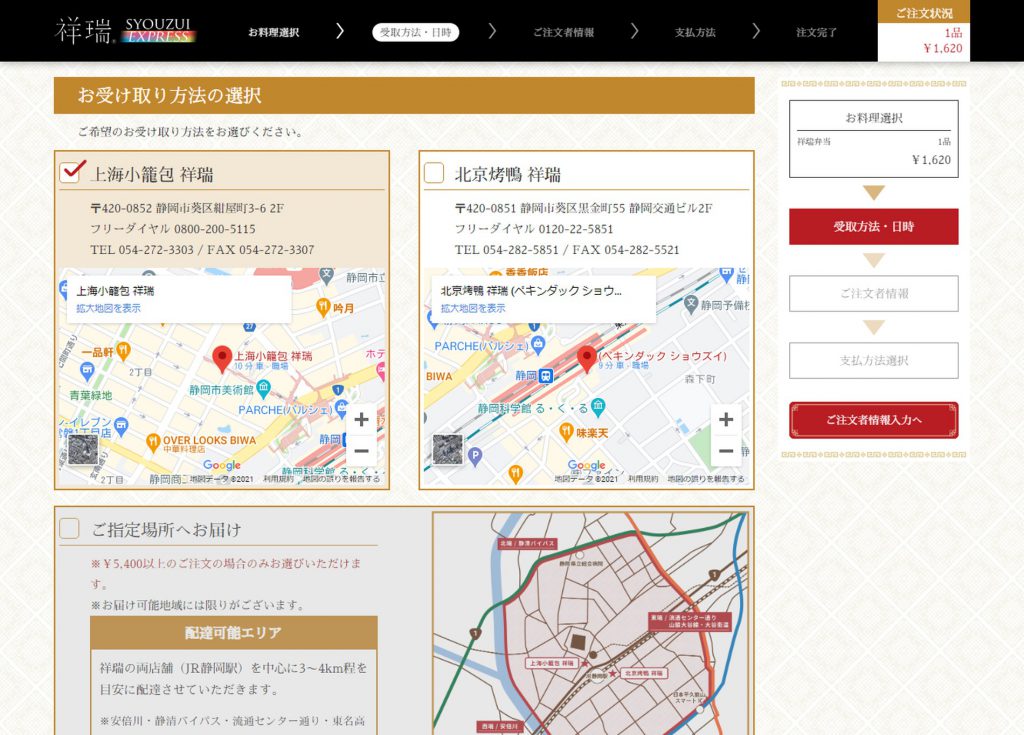Viewport: 1024px width, 735px height.
Task: Click the Google logo on 北京烤鴨 map
Action: [586, 465]
